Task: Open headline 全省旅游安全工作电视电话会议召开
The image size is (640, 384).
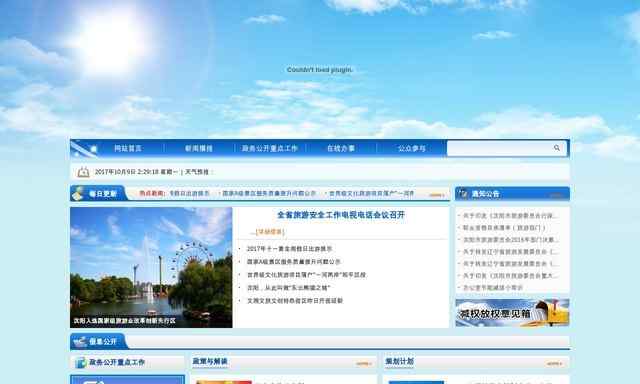Action: click(341, 215)
